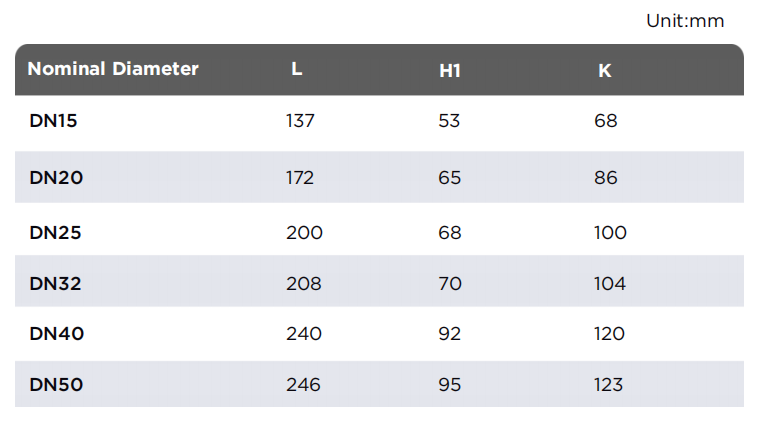Select the H1 value 95 cell
Screen dimensions: 776x427
click(x=450, y=384)
